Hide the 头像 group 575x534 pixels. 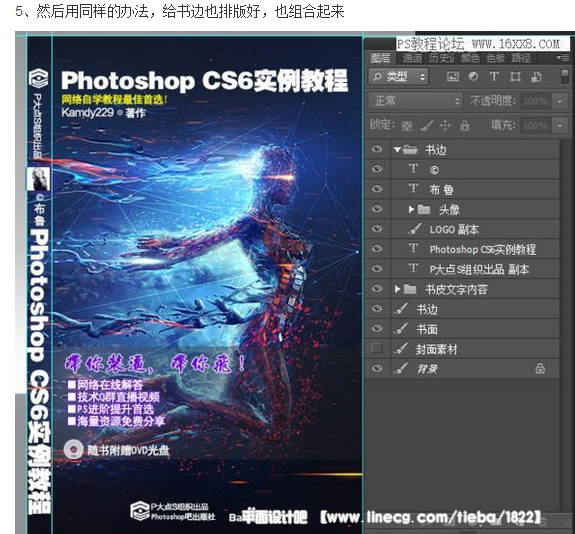pyautogui.click(x=377, y=208)
